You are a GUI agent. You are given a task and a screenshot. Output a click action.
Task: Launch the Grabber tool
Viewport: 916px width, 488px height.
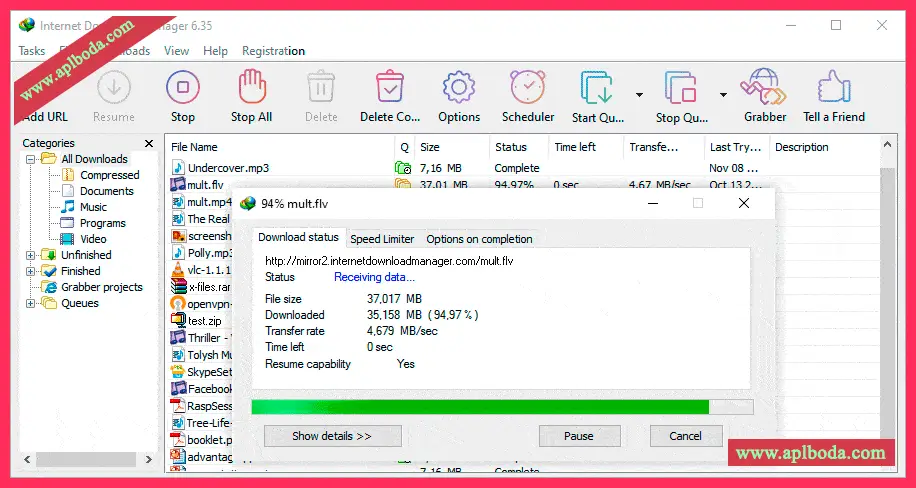[x=765, y=89]
